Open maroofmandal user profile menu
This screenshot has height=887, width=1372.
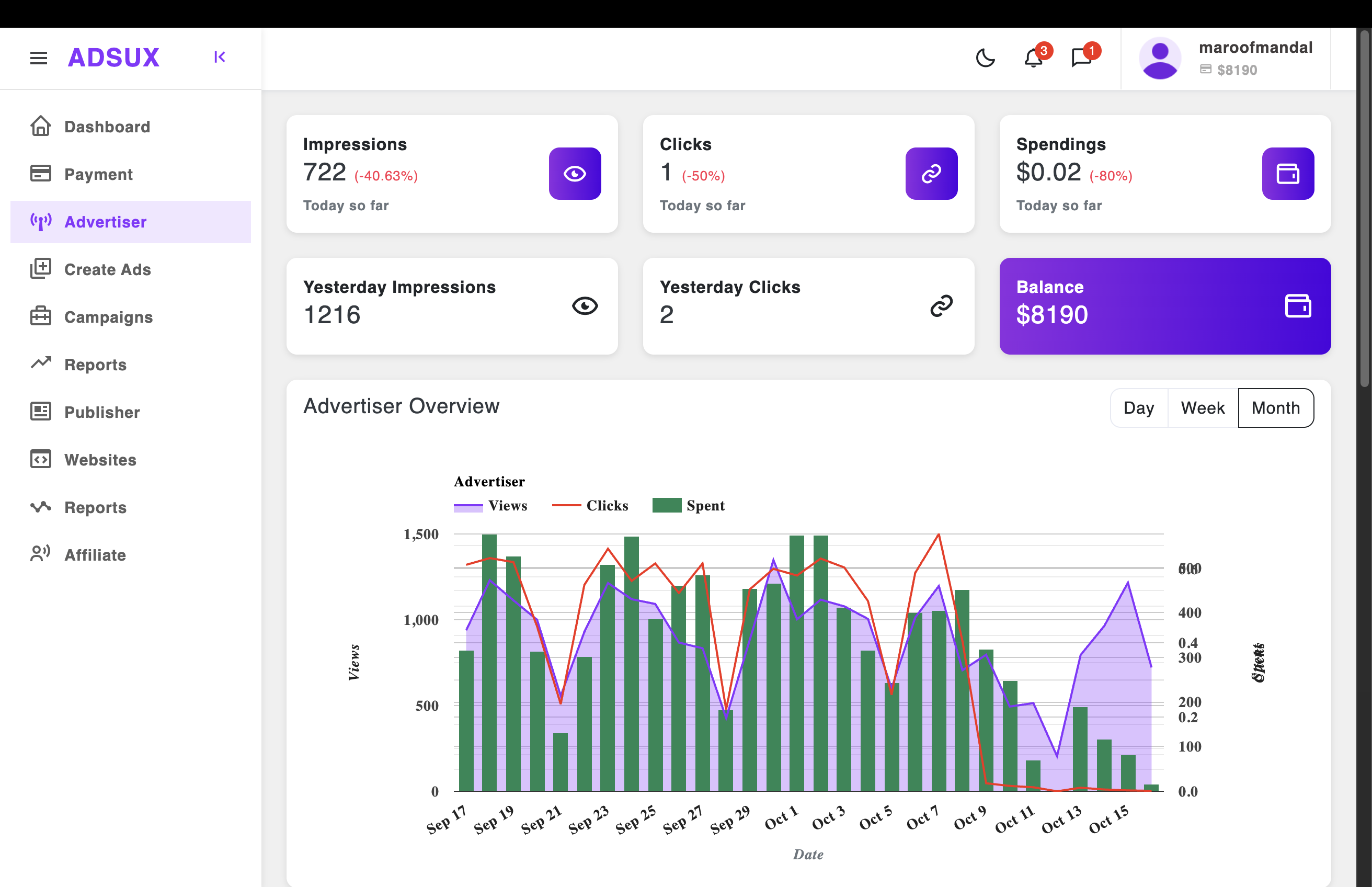click(x=1226, y=58)
